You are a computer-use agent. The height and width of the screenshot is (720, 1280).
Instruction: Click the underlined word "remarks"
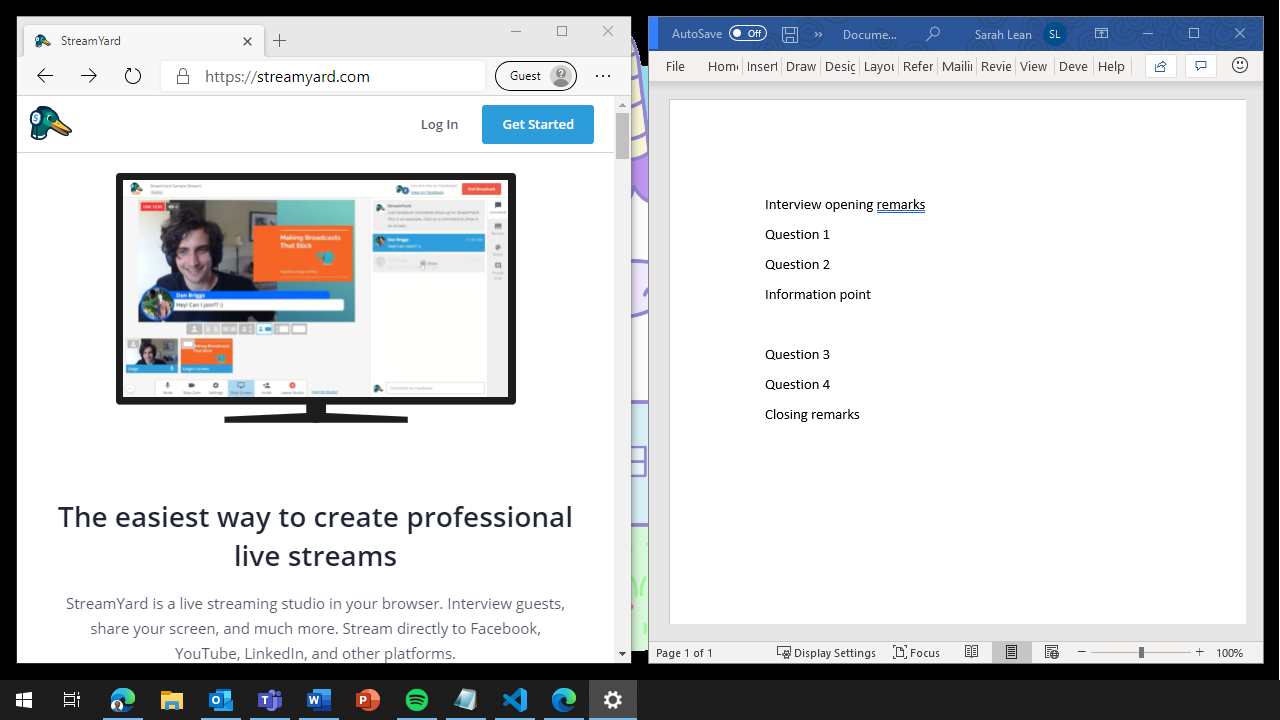coord(901,204)
